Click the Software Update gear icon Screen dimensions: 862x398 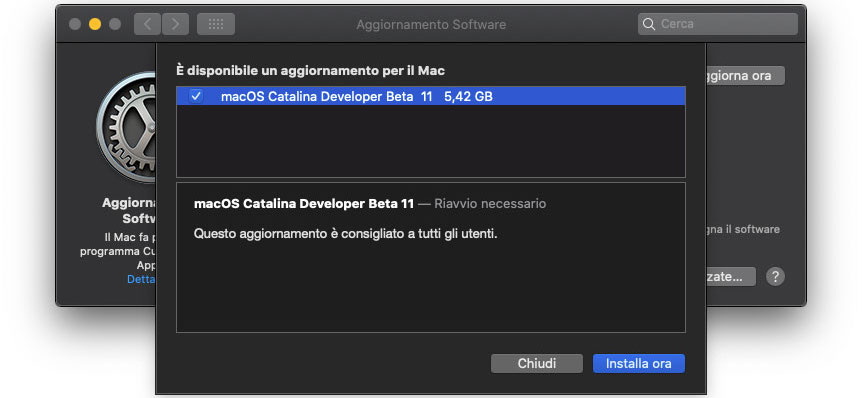(126, 129)
